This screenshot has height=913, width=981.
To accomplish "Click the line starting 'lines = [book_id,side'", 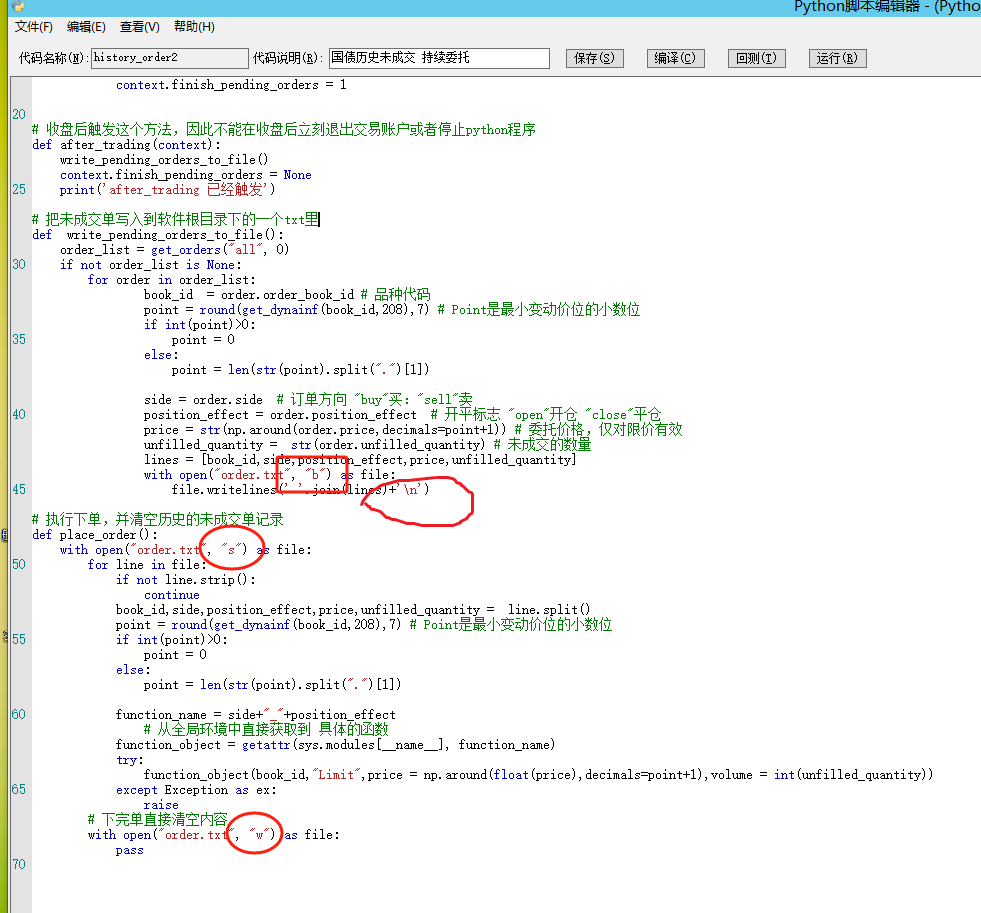I will click(360, 460).
